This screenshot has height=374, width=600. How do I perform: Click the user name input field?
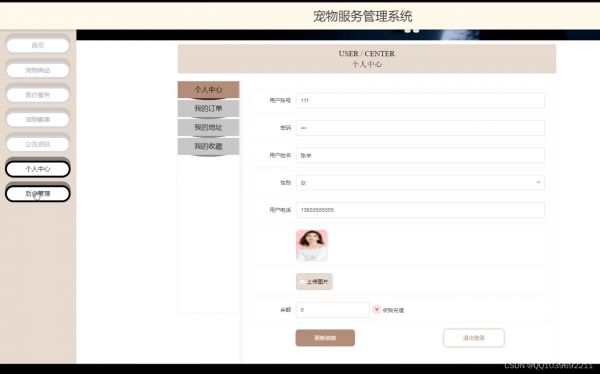pos(420,155)
